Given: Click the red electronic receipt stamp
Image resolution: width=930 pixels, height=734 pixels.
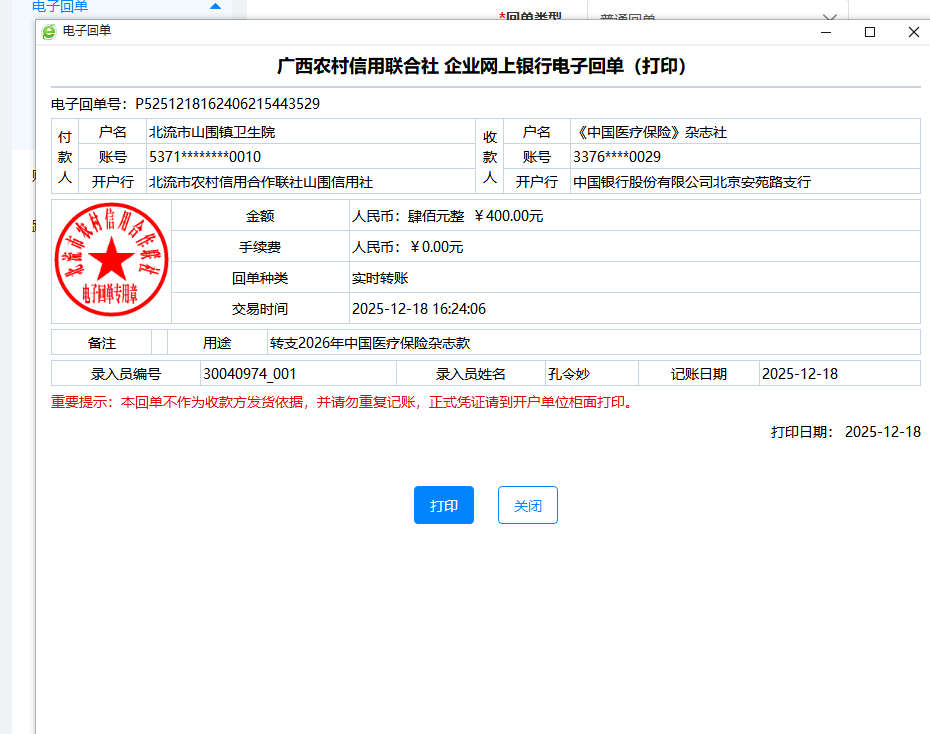Looking at the screenshot, I should coord(111,260).
